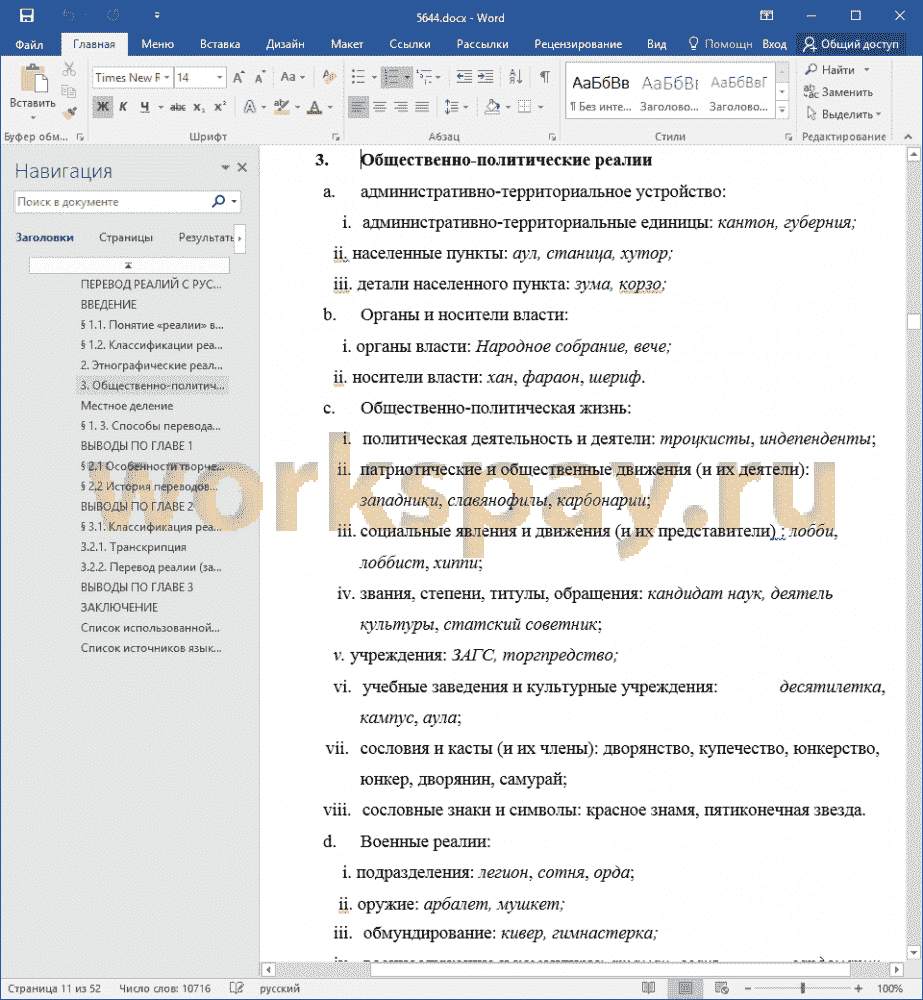Viewport: 923px width, 1000px height.
Task: Select the Без интервала style
Action: (600, 91)
